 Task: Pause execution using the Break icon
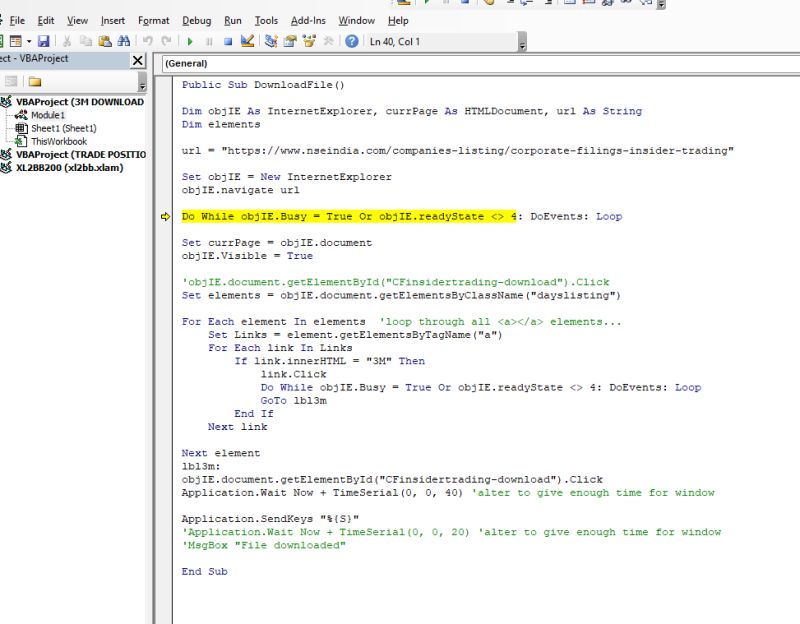(211, 41)
